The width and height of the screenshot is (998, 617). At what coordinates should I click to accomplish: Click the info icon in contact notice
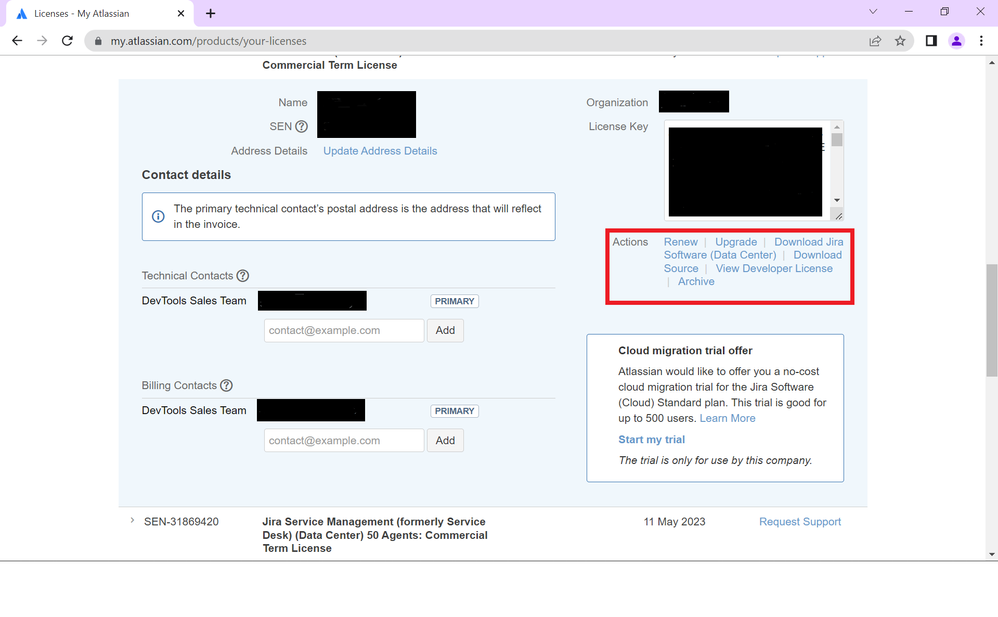coord(158,216)
